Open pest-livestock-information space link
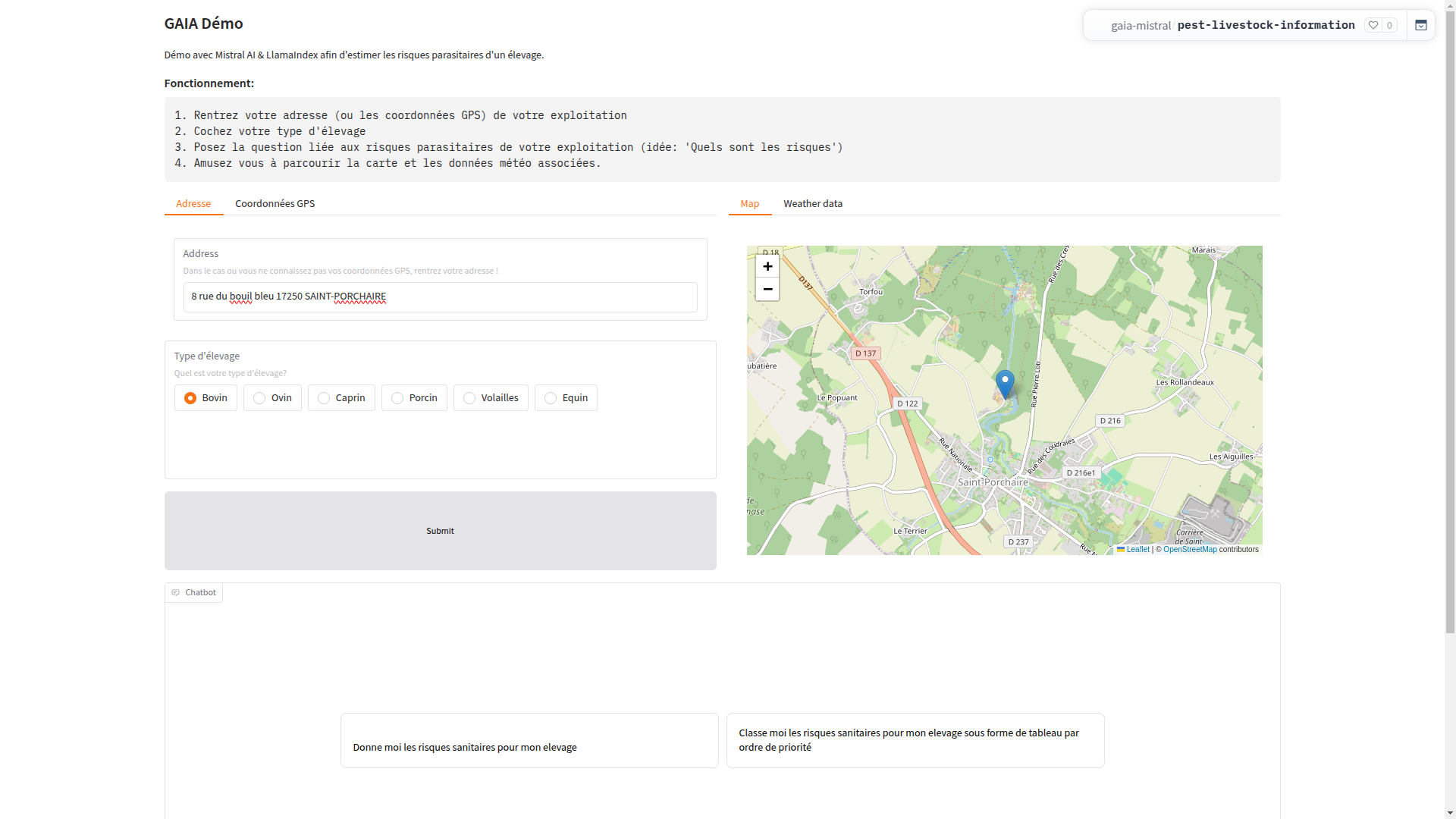1456x819 pixels. (1266, 25)
